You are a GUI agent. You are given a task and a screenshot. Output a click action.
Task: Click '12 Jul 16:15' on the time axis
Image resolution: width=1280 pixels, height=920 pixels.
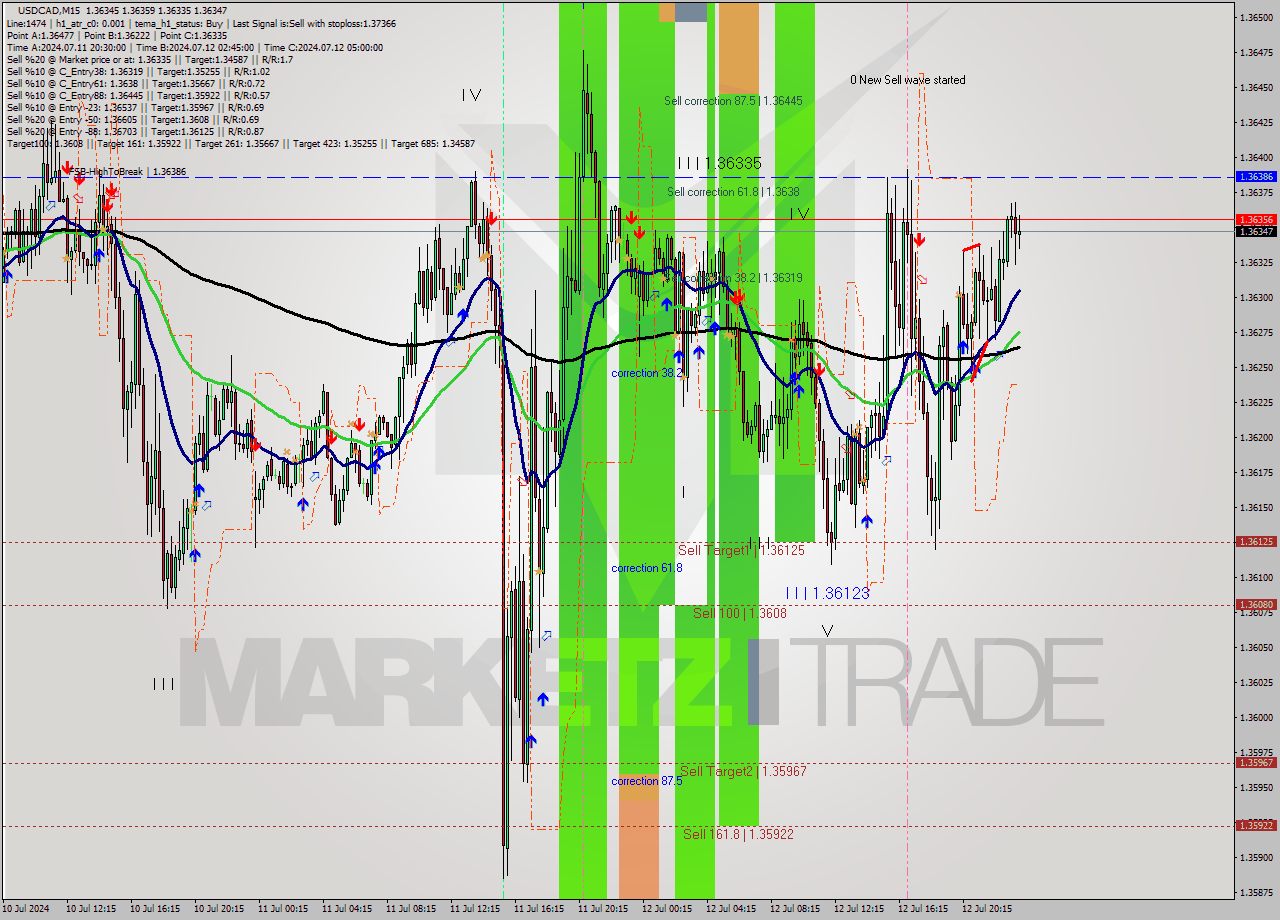tap(923, 909)
